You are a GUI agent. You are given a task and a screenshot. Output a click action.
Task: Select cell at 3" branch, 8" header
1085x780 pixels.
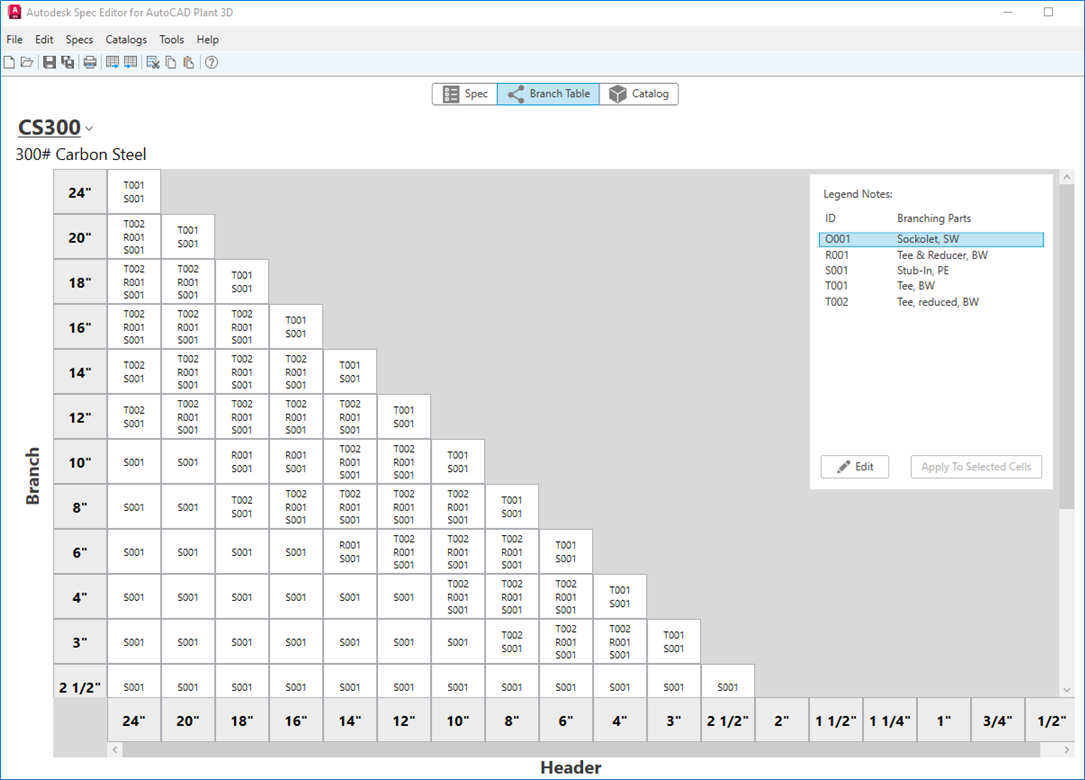point(512,642)
